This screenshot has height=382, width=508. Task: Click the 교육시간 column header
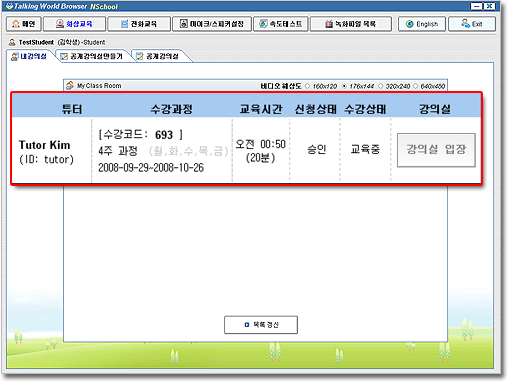(x=261, y=109)
